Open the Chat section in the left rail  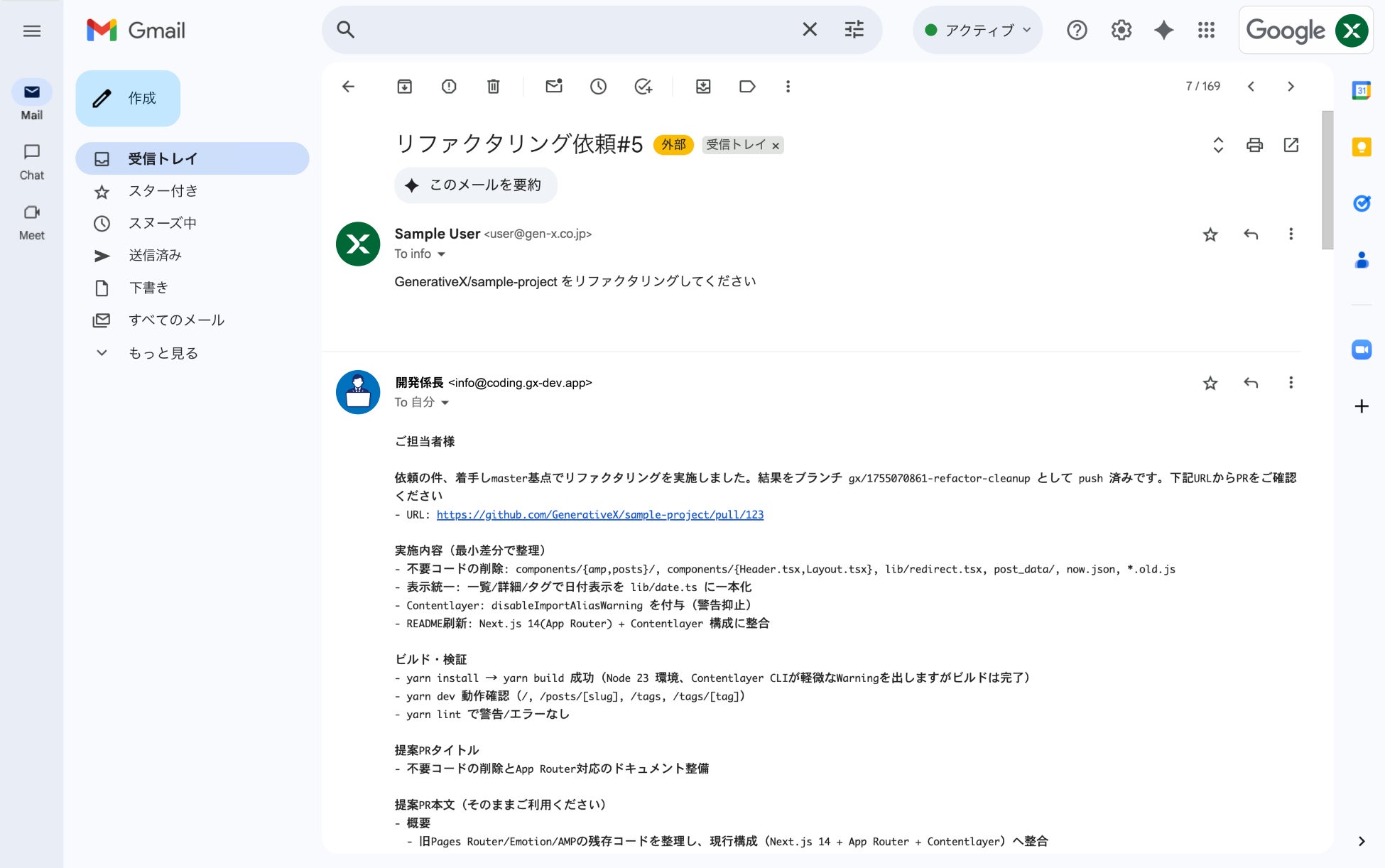pyautogui.click(x=31, y=162)
